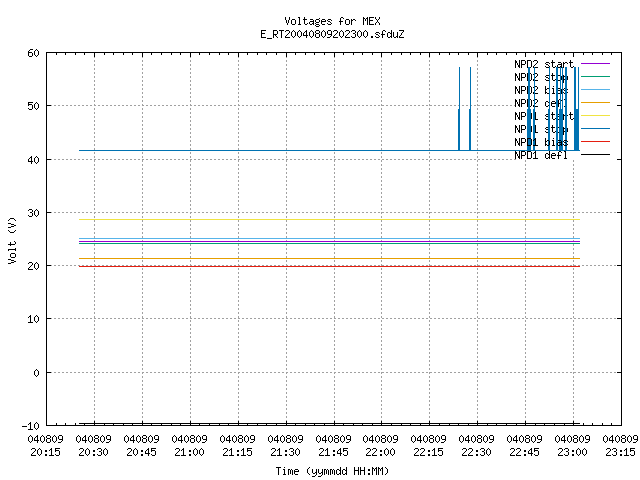Screen dimensions: 640x480
Task: Click the earliest blue voltage spike before 22:30
Action: pyautogui.click(x=459, y=109)
